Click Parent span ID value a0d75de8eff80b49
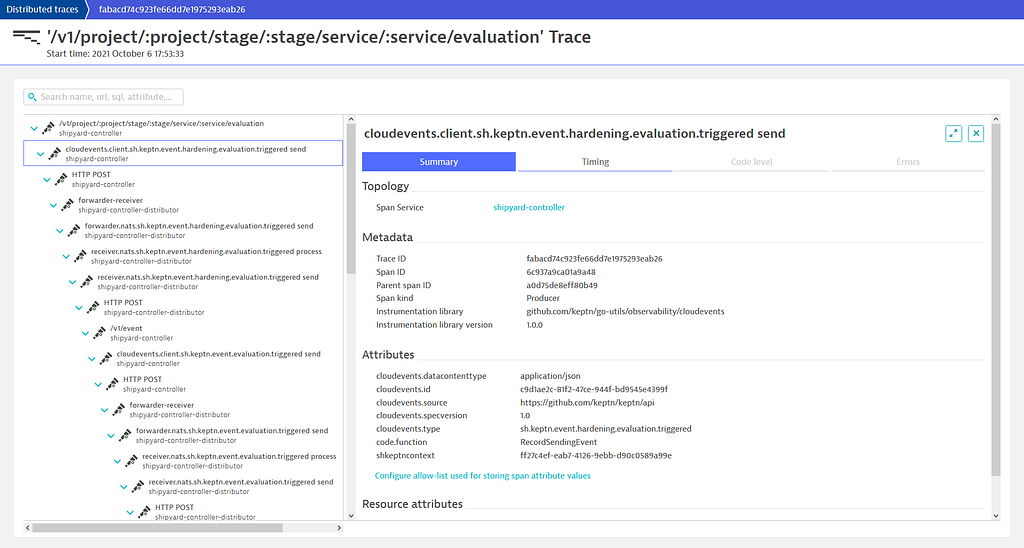The height and width of the screenshot is (548, 1024). pyautogui.click(x=562, y=285)
